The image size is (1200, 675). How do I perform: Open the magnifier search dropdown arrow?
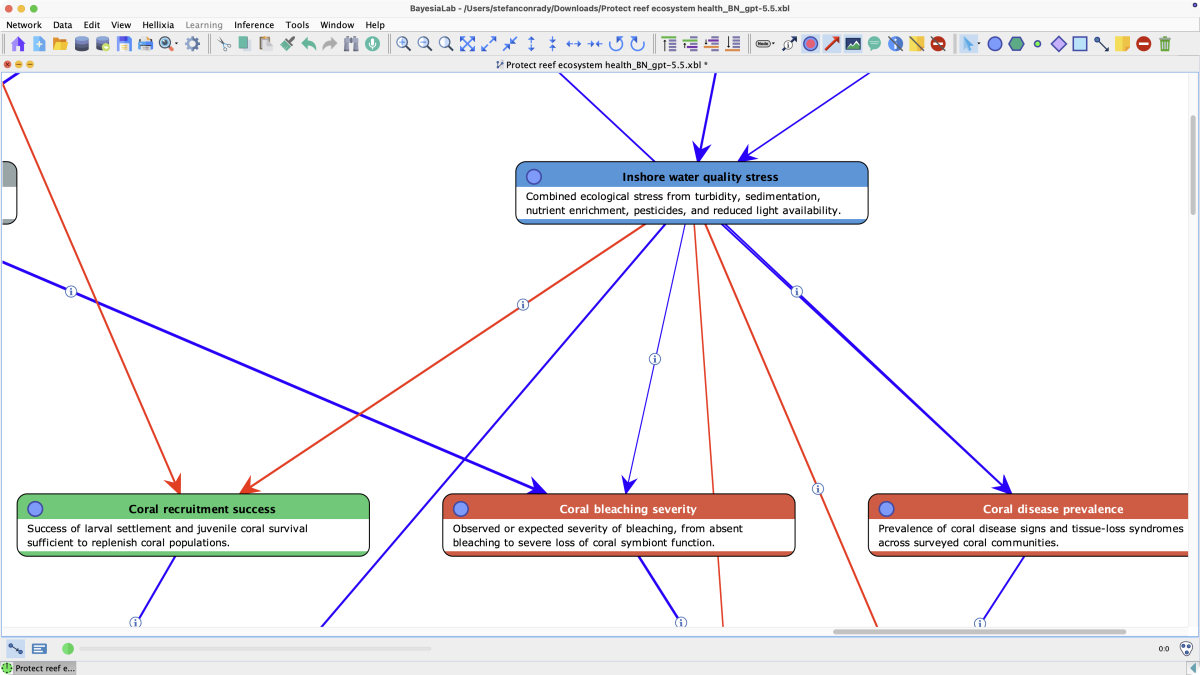177,45
